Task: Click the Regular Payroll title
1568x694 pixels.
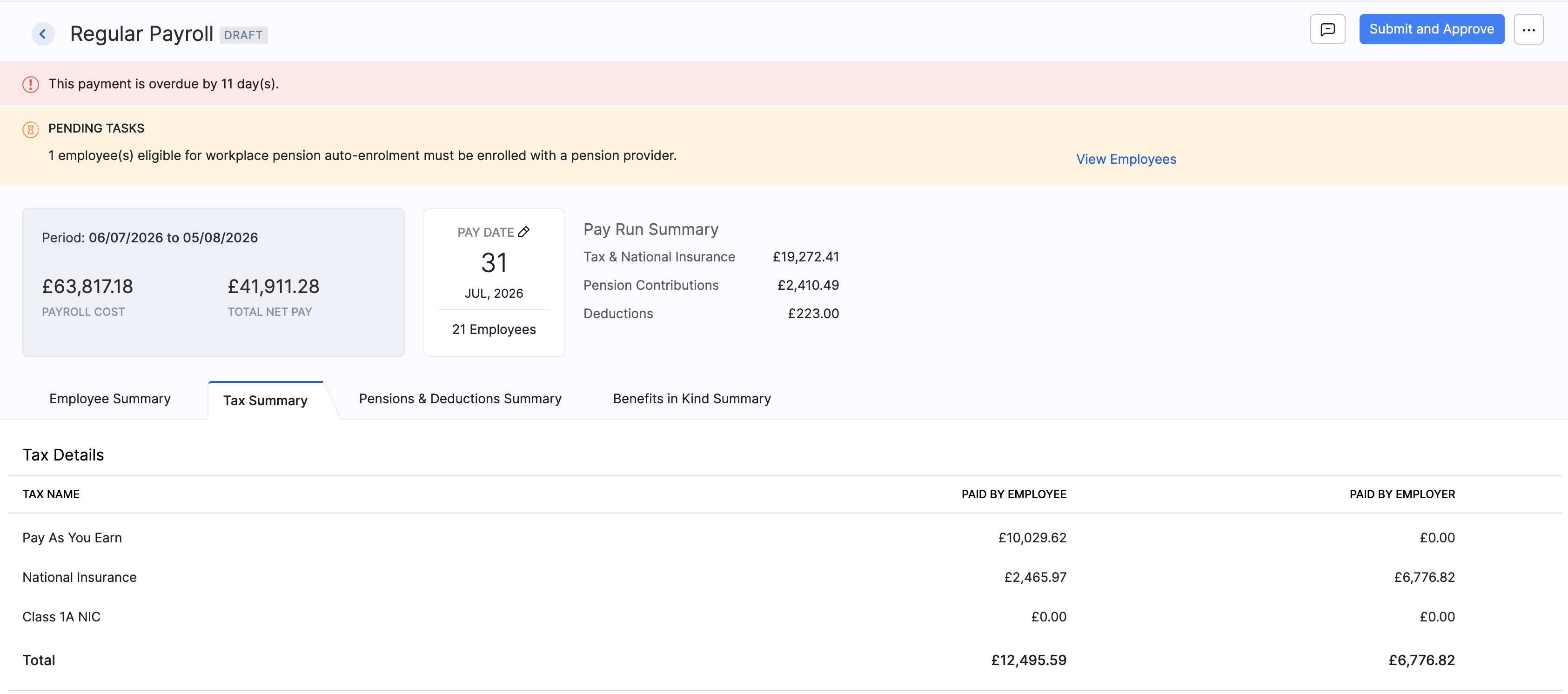Action: (142, 34)
